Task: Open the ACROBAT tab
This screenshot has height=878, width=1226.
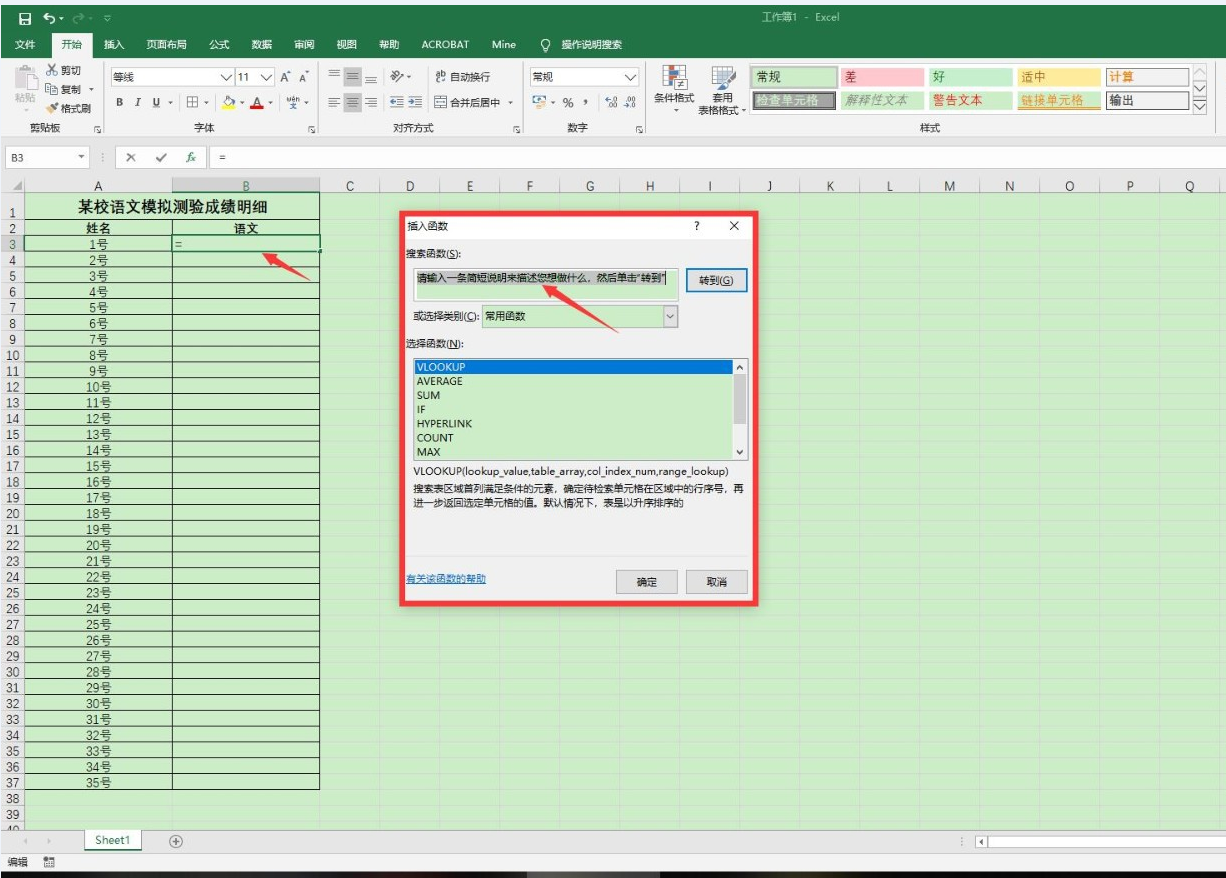Action: coord(445,45)
